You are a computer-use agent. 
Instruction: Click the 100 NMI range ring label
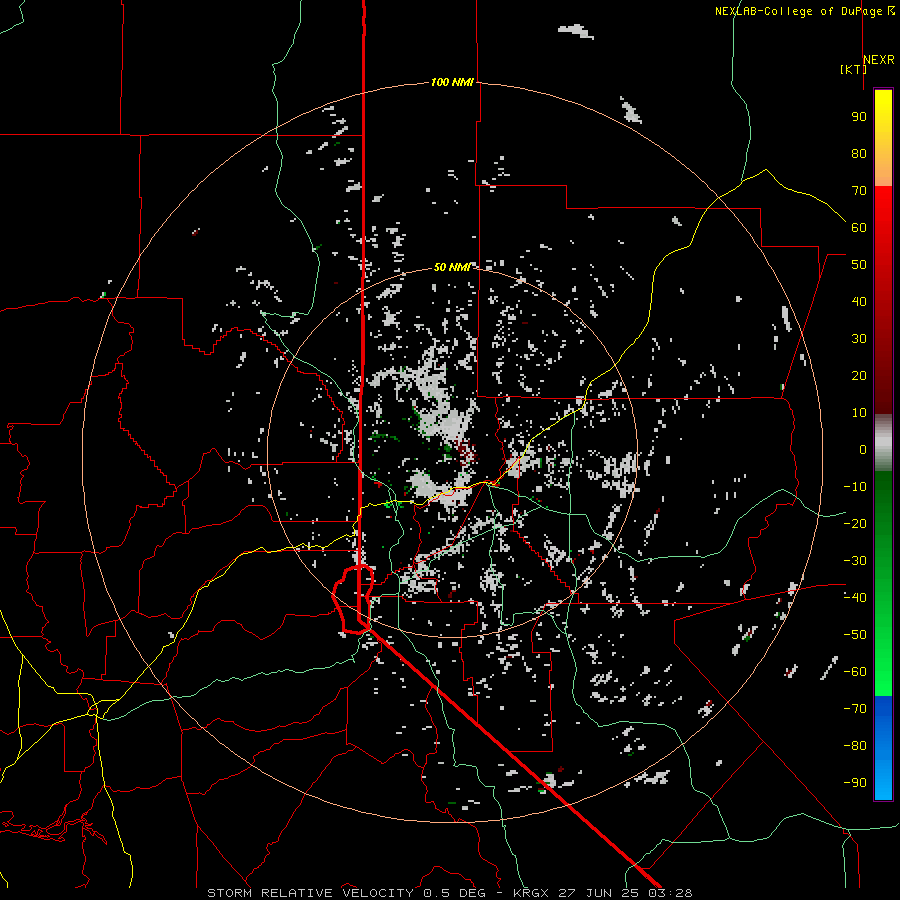tap(452, 82)
